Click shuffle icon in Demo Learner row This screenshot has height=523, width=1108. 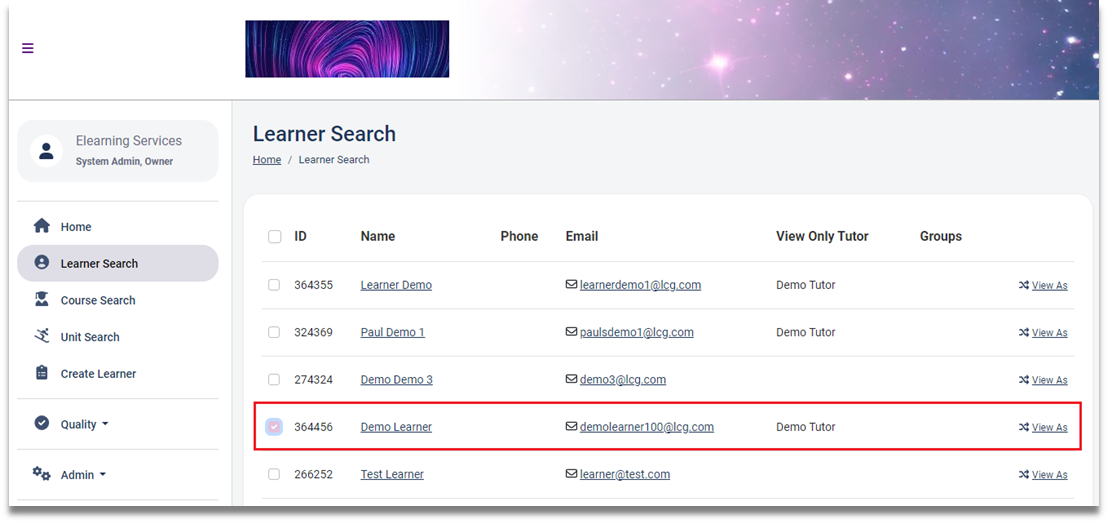[1023, 428]
